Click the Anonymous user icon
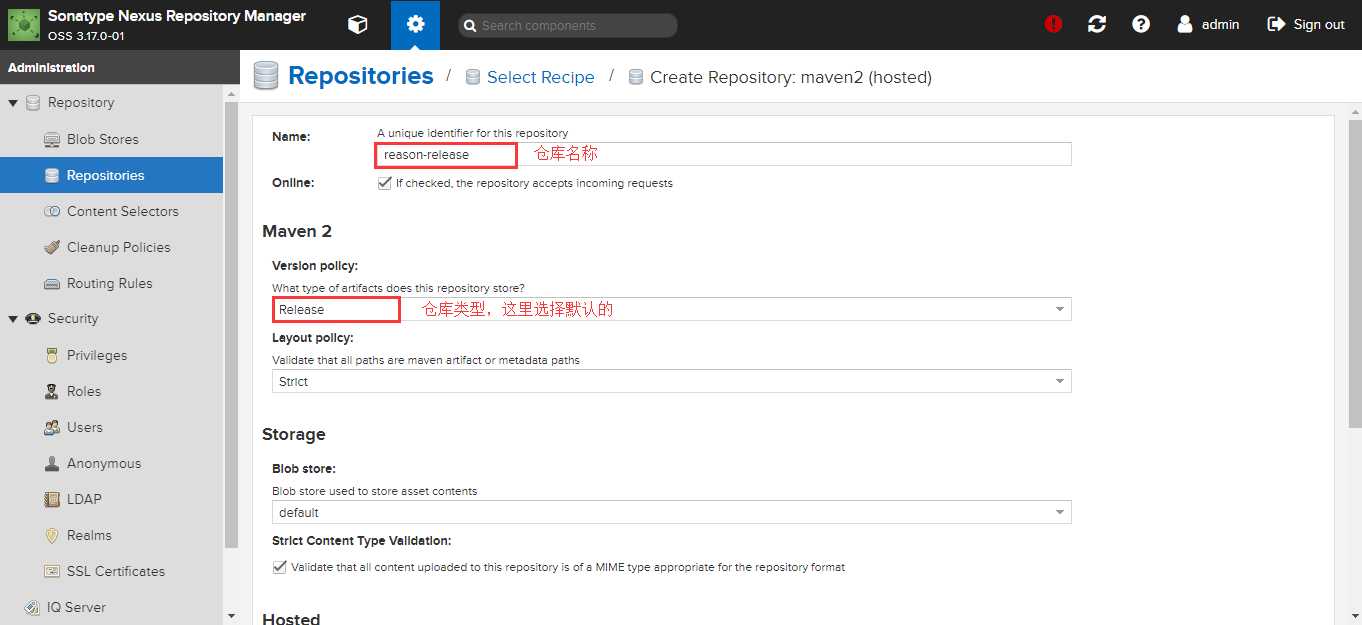This screenshot has width=1362, height=625. (x=52, y=463)
